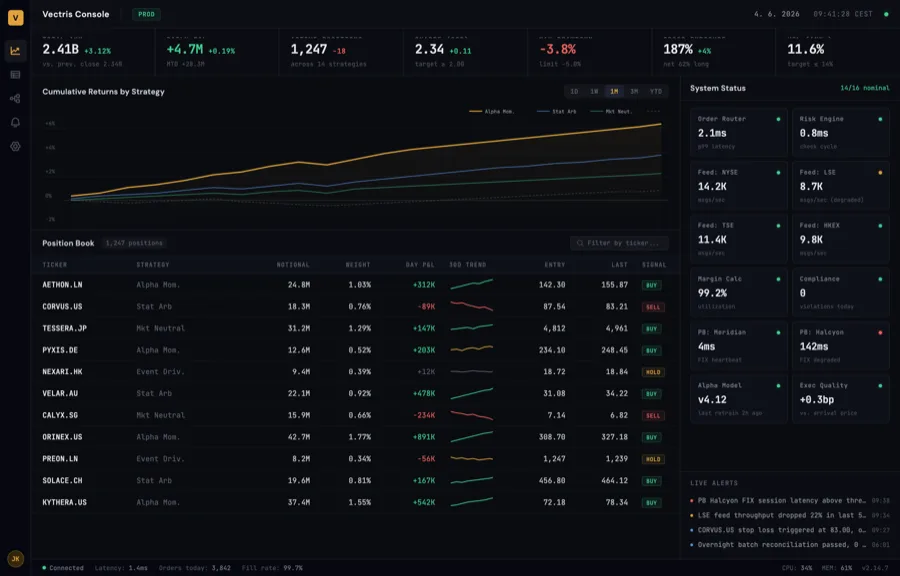The height and width of the screenshot is (576, 900).
Task: Select the VELAR.AU ticker
Action: [x=60, y=394]
